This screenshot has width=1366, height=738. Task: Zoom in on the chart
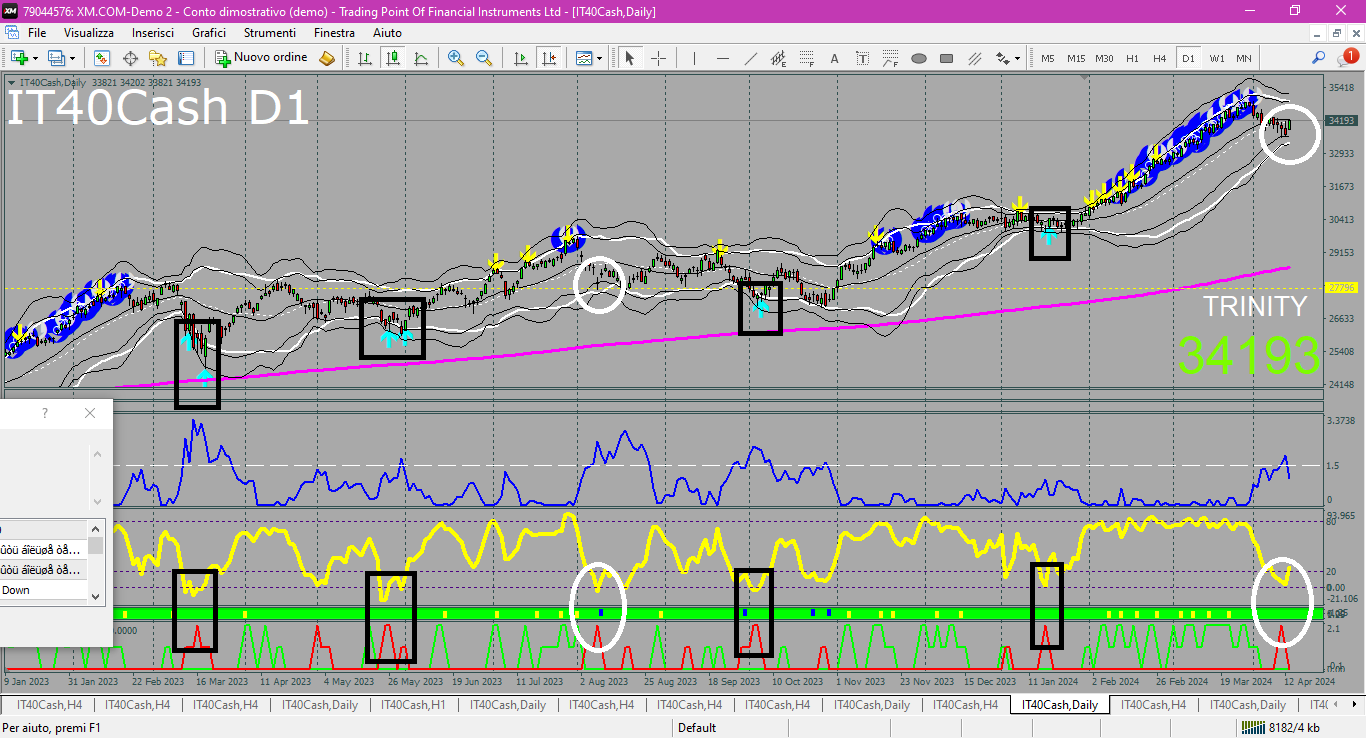pos(456,58)
